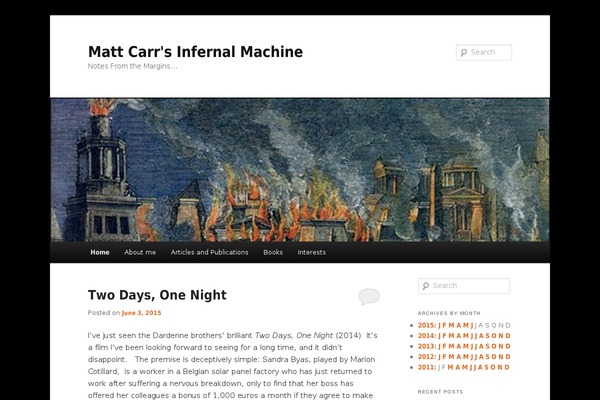The image size is (600, 400).
Task: Click the magnifier icon in sidebar search
Action: (x=426, y=286)
